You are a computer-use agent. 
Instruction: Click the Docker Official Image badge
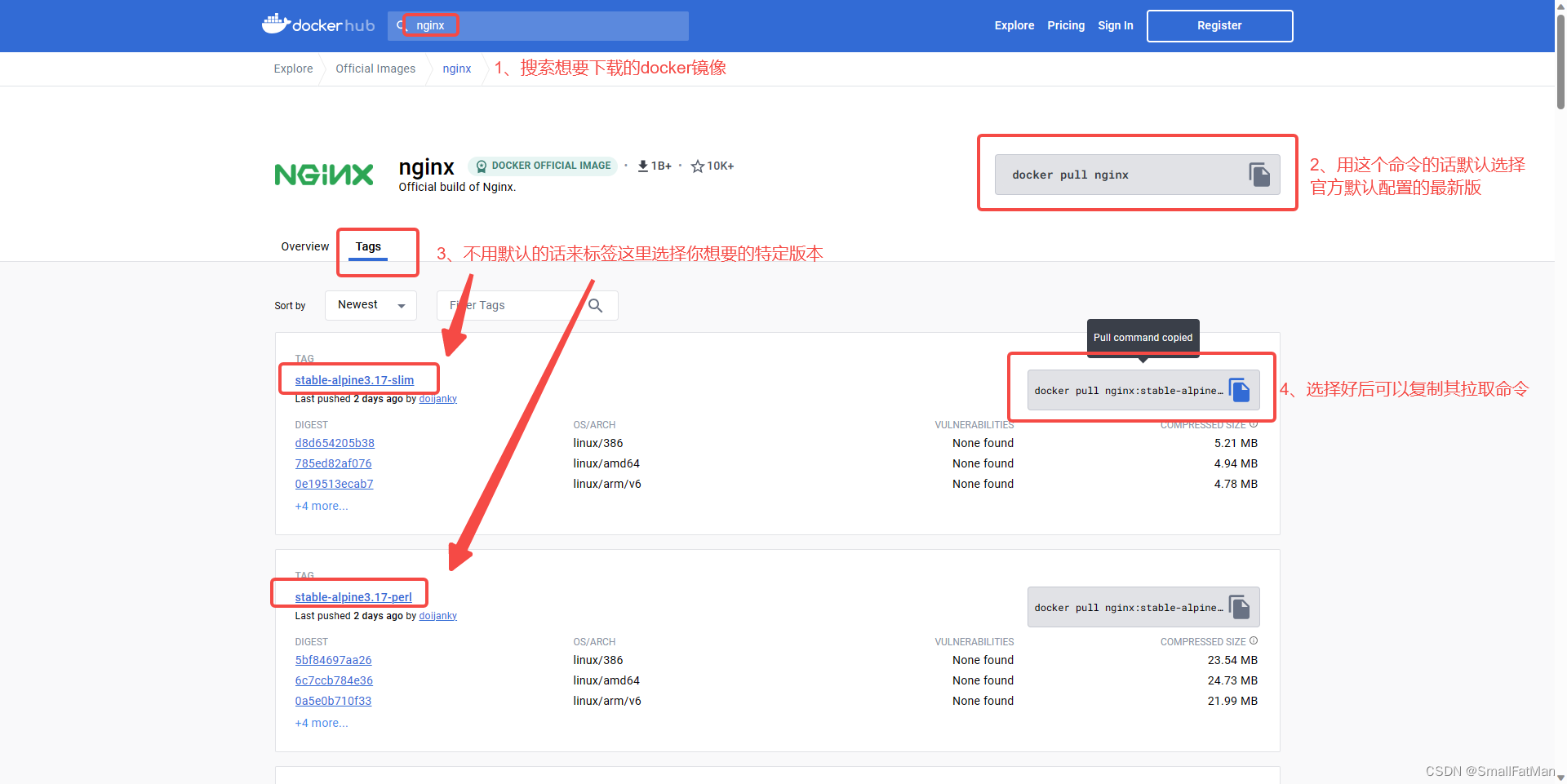[x=543, y=166]
